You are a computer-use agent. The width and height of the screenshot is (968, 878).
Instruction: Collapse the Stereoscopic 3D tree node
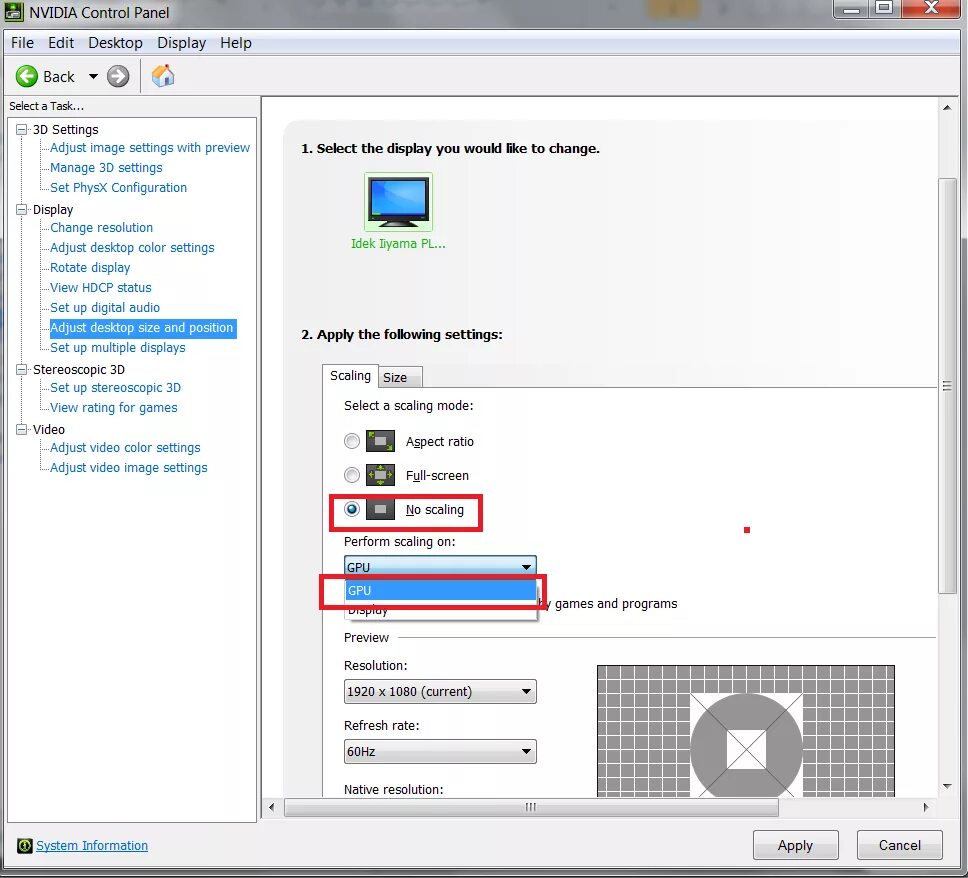[x=22, y=369]
